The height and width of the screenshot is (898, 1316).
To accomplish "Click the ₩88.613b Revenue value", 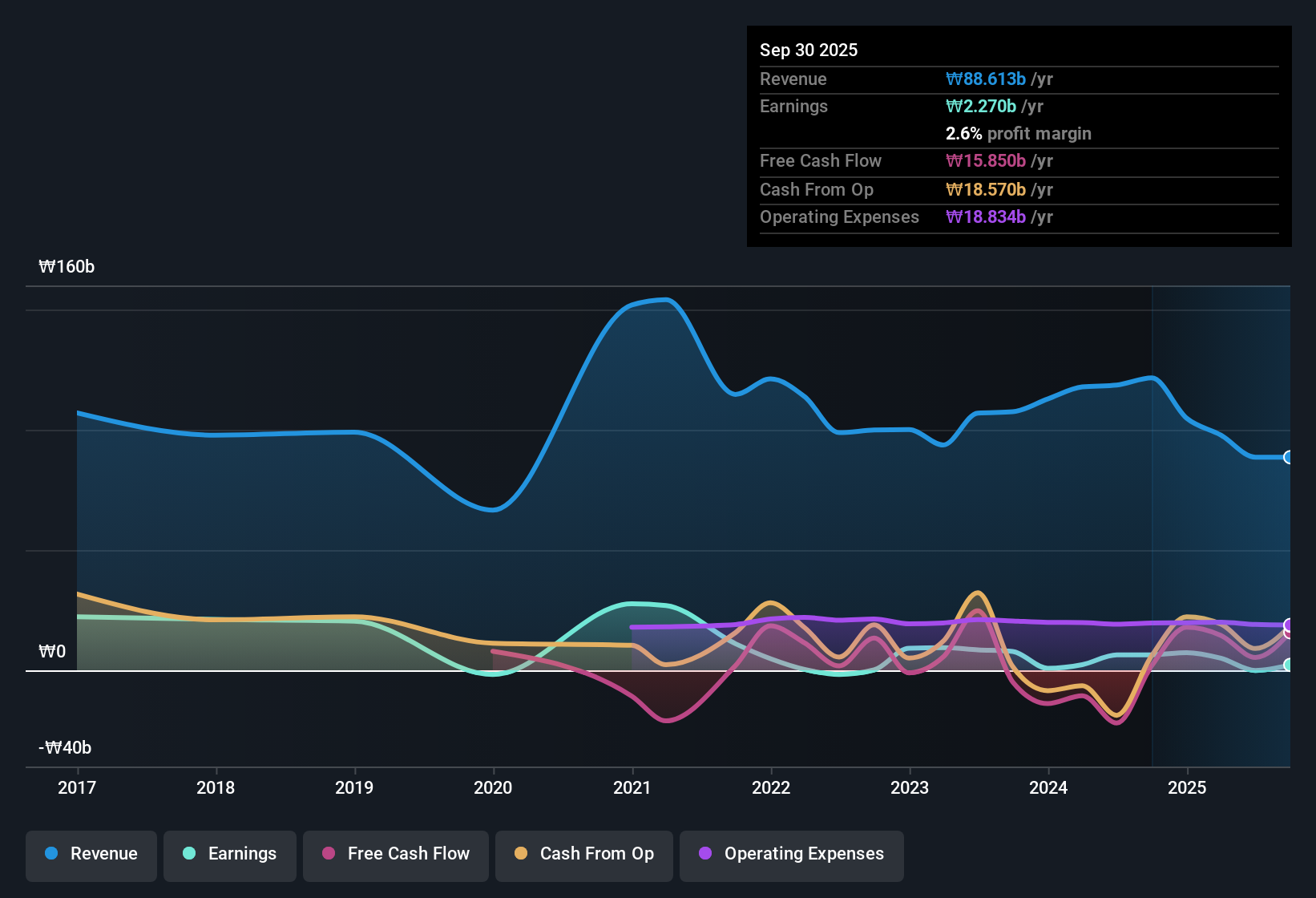I will click(986, 79).
